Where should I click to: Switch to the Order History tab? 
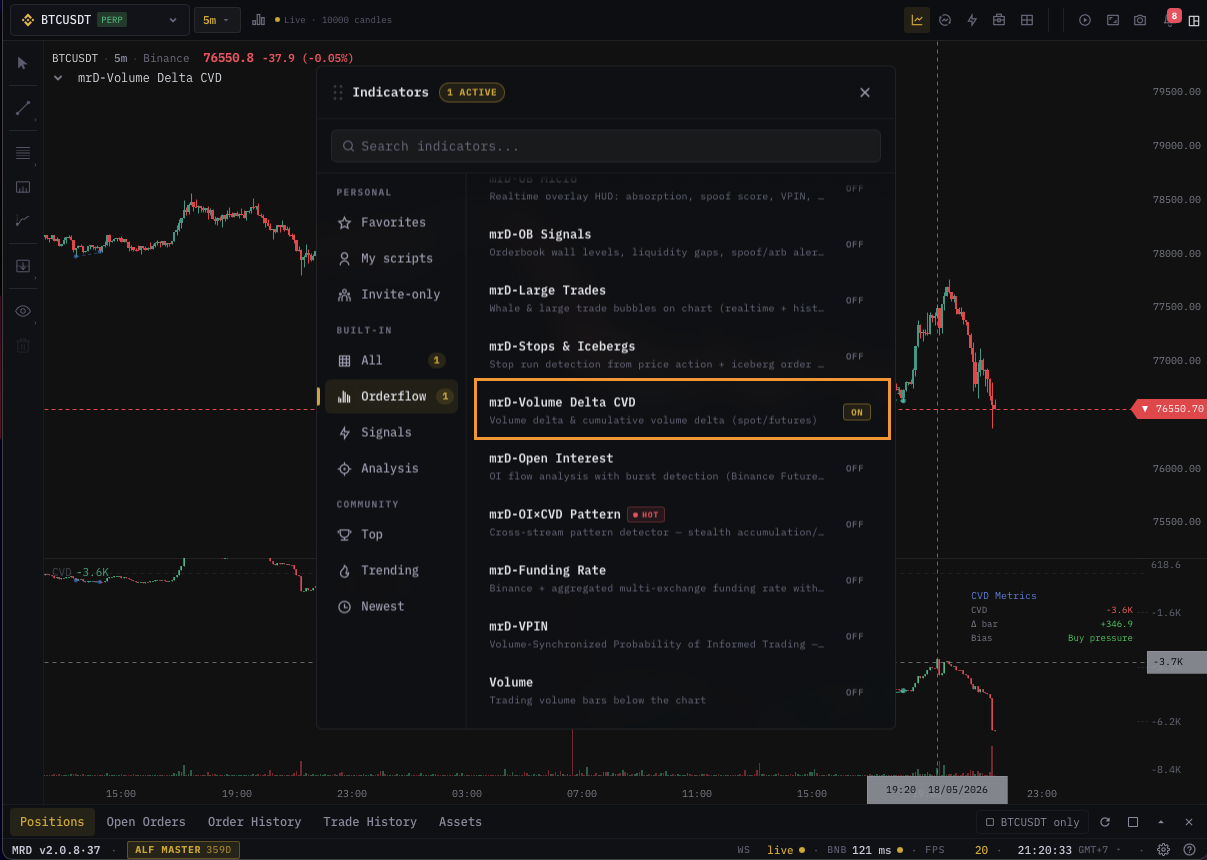click(254, 822)
